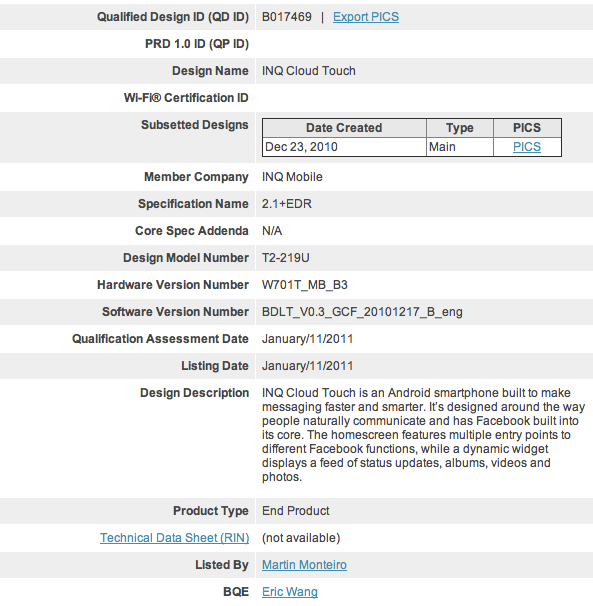Open Martin Monteiro's profile link
Viewport: 593px width, 606px height.
coord(304,565)
